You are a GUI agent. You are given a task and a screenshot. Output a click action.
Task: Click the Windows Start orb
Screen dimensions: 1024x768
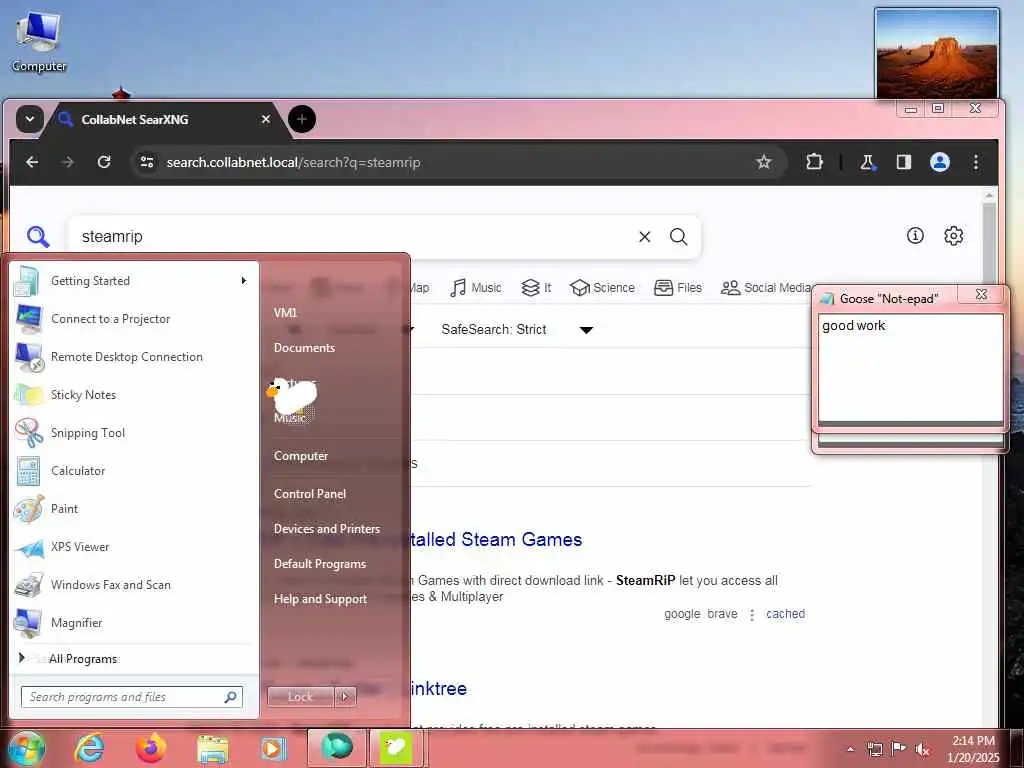(26, 748)
